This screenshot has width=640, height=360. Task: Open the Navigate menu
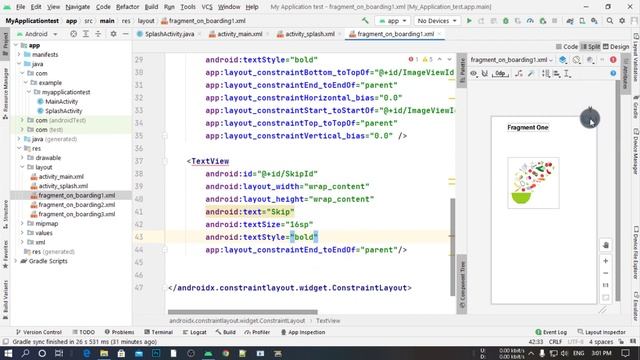(x=78, y=7)
